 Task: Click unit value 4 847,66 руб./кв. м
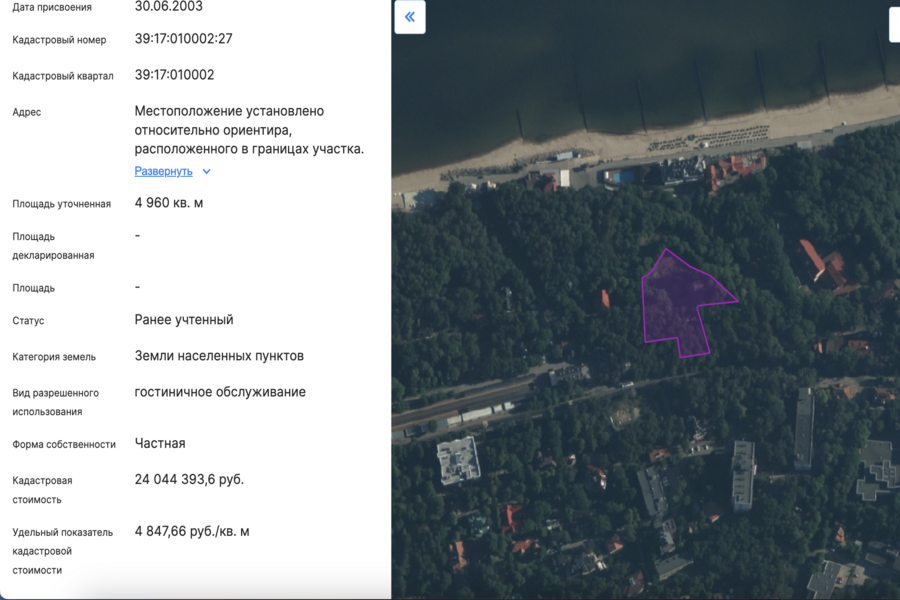[x=192, y=532]
